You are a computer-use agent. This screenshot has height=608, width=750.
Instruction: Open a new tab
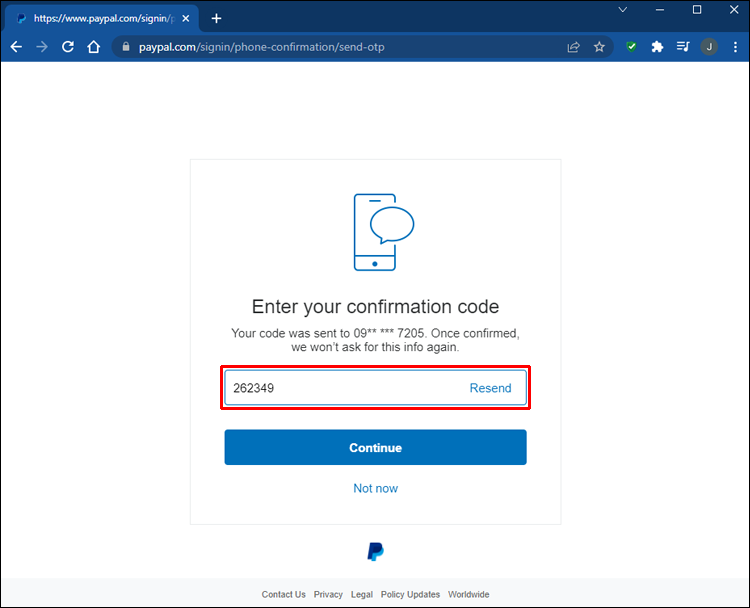pos(216,18)
